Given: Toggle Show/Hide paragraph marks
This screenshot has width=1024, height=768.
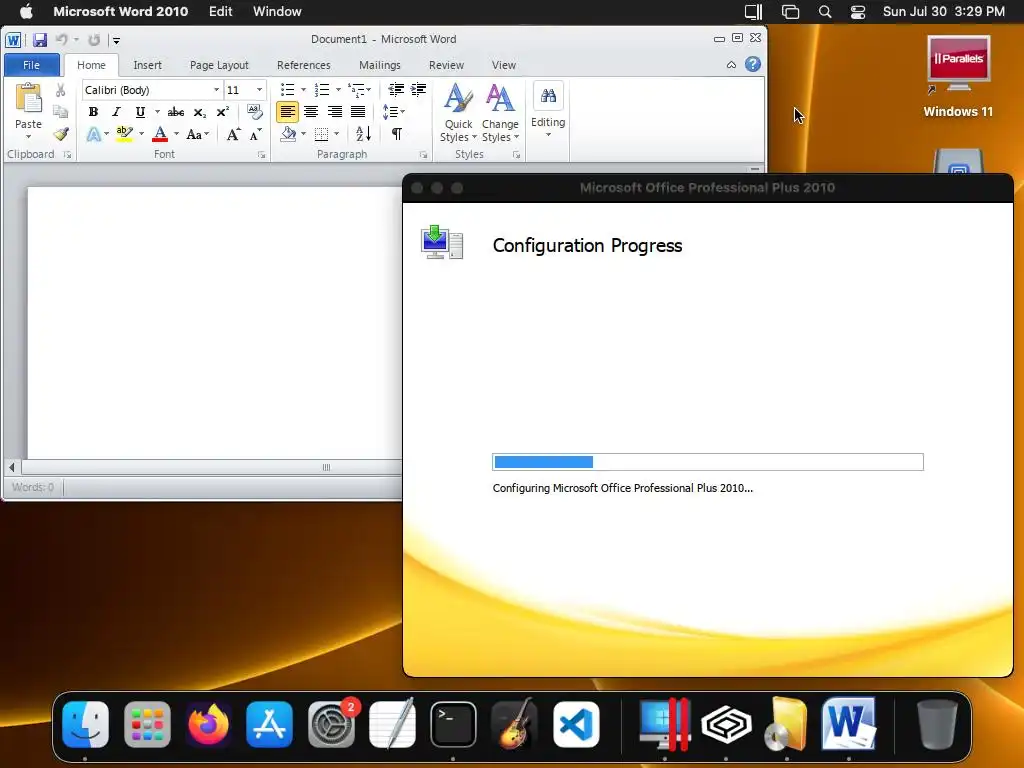Looking at the screenshot, I should [x=396, y=135].
